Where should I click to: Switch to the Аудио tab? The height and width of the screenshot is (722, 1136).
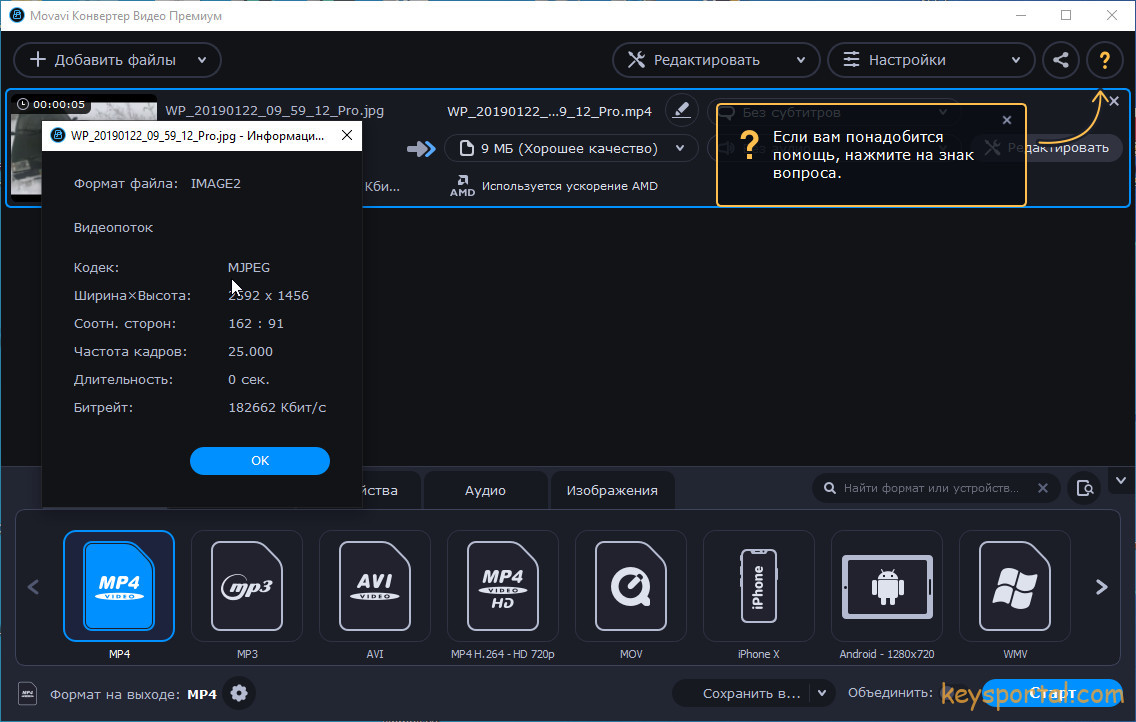pyautogui.click(x=485, y=491)
